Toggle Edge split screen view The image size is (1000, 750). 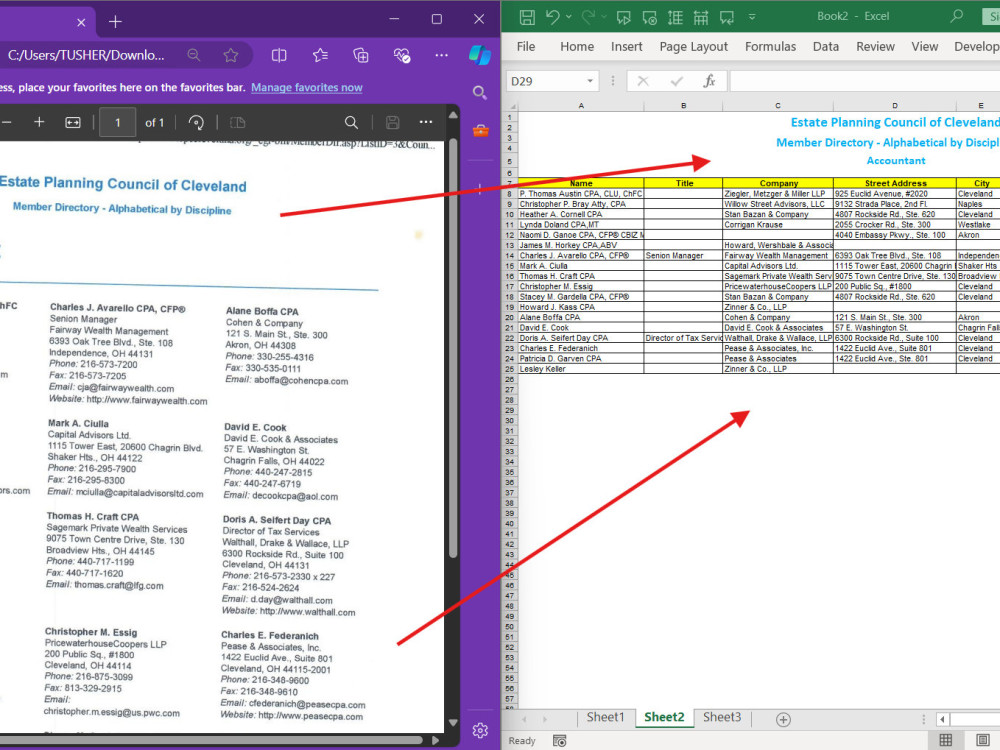279,55
